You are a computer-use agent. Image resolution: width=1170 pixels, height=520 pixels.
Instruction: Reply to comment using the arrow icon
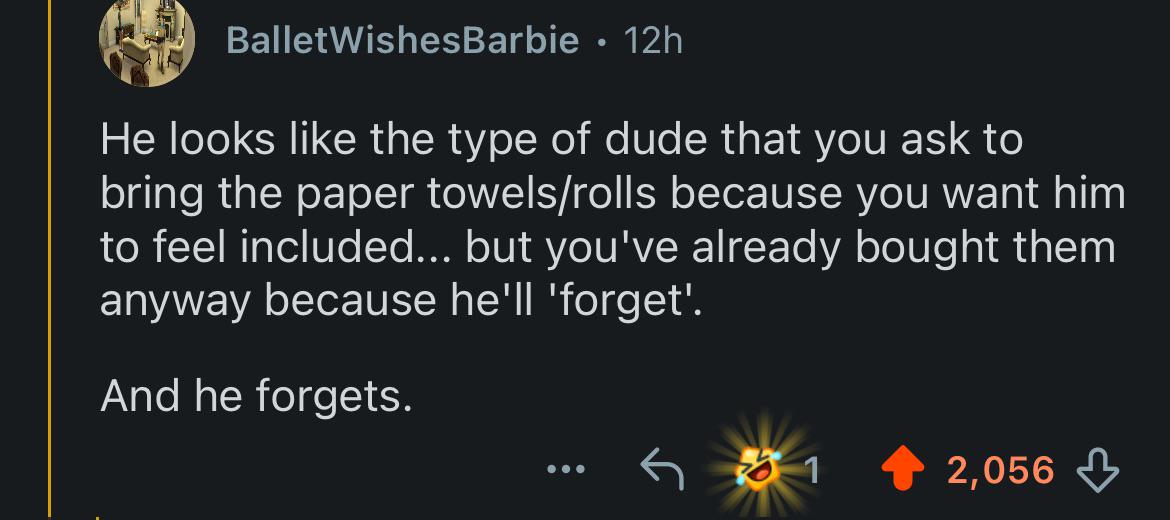(661, 469)
